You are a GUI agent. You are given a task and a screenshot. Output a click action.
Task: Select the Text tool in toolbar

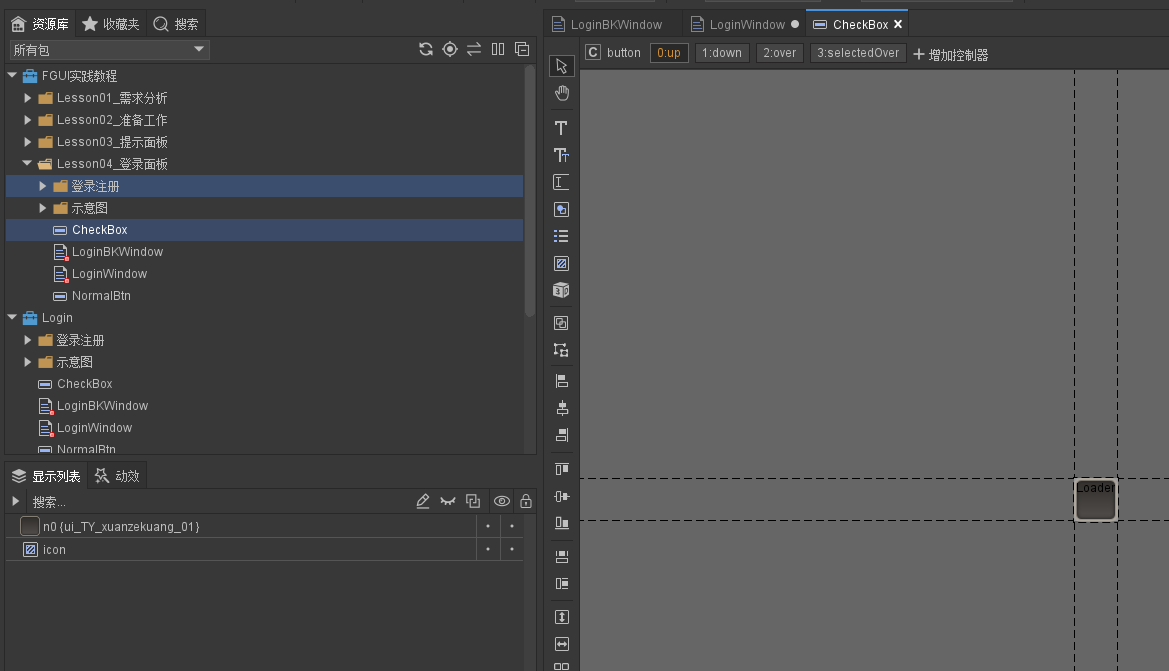click(562, 128)
